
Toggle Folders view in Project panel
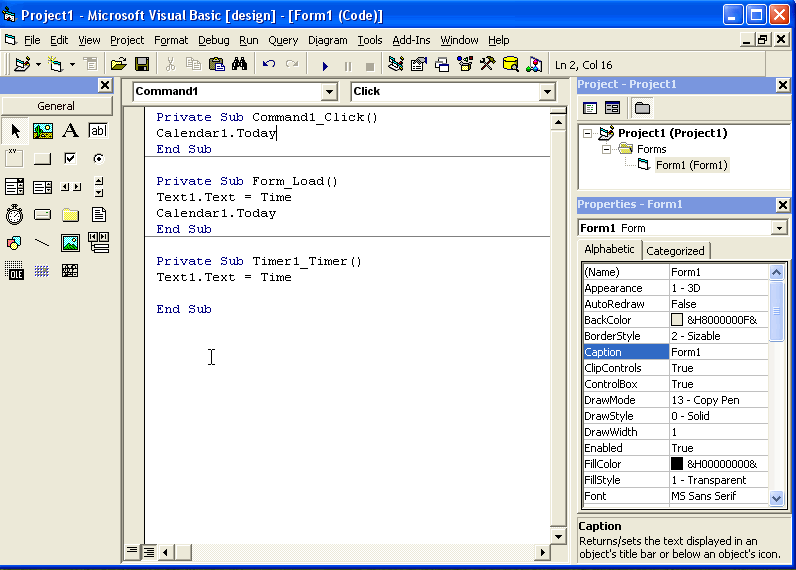642,108
